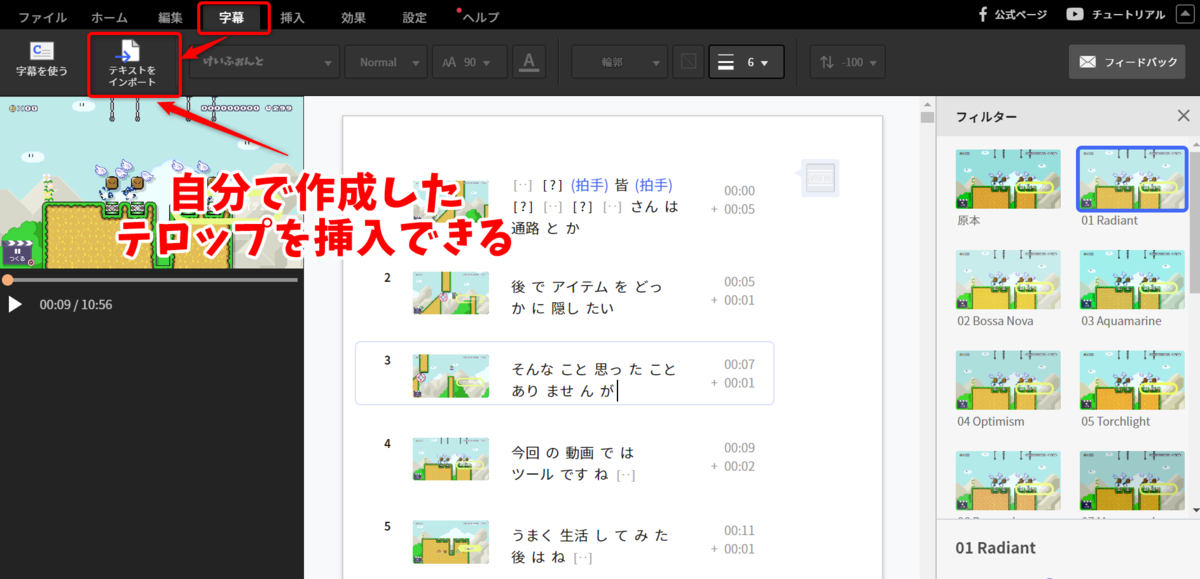Play the video preview
Viewport: 1200px width, 579px height.
[15, 304]
